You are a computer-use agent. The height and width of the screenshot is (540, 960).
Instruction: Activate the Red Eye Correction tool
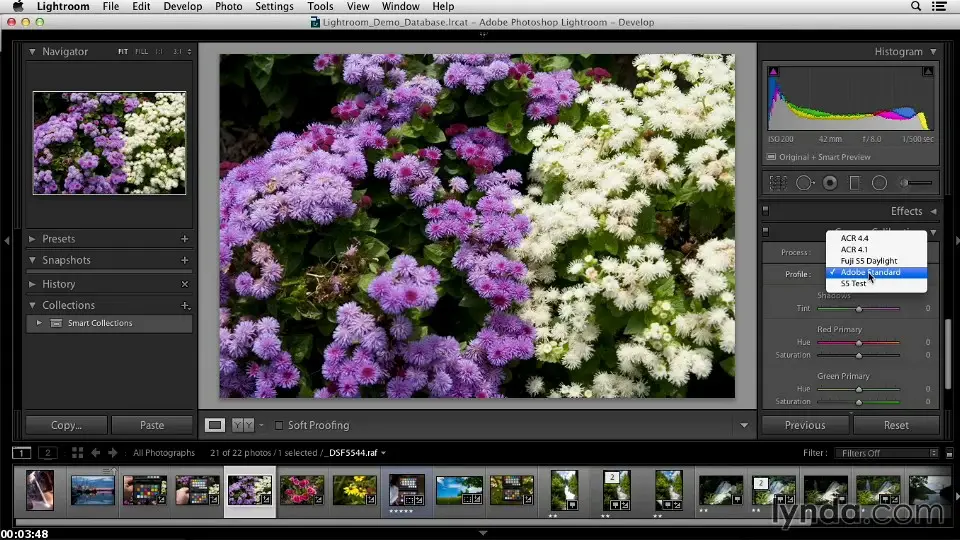click(x=830, y=183)
